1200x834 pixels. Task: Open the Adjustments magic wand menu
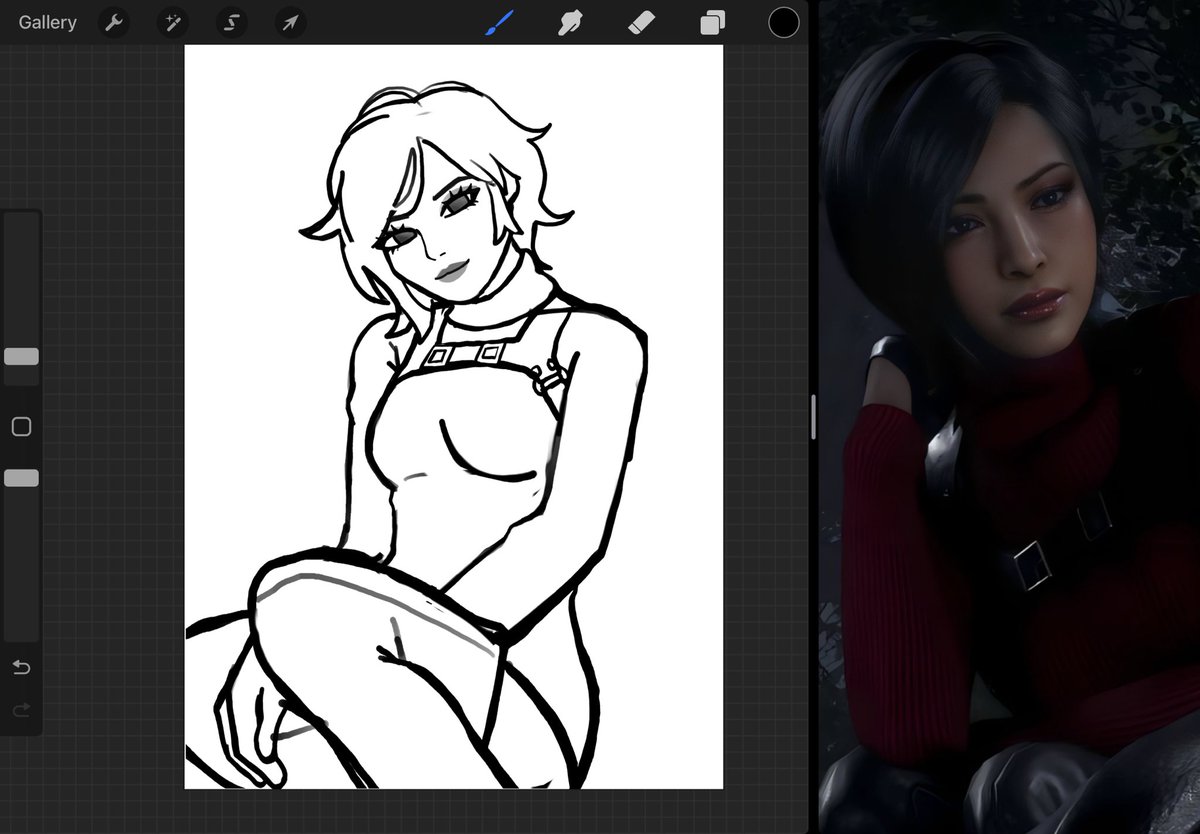pyautogui.click(x=173, y=22)
